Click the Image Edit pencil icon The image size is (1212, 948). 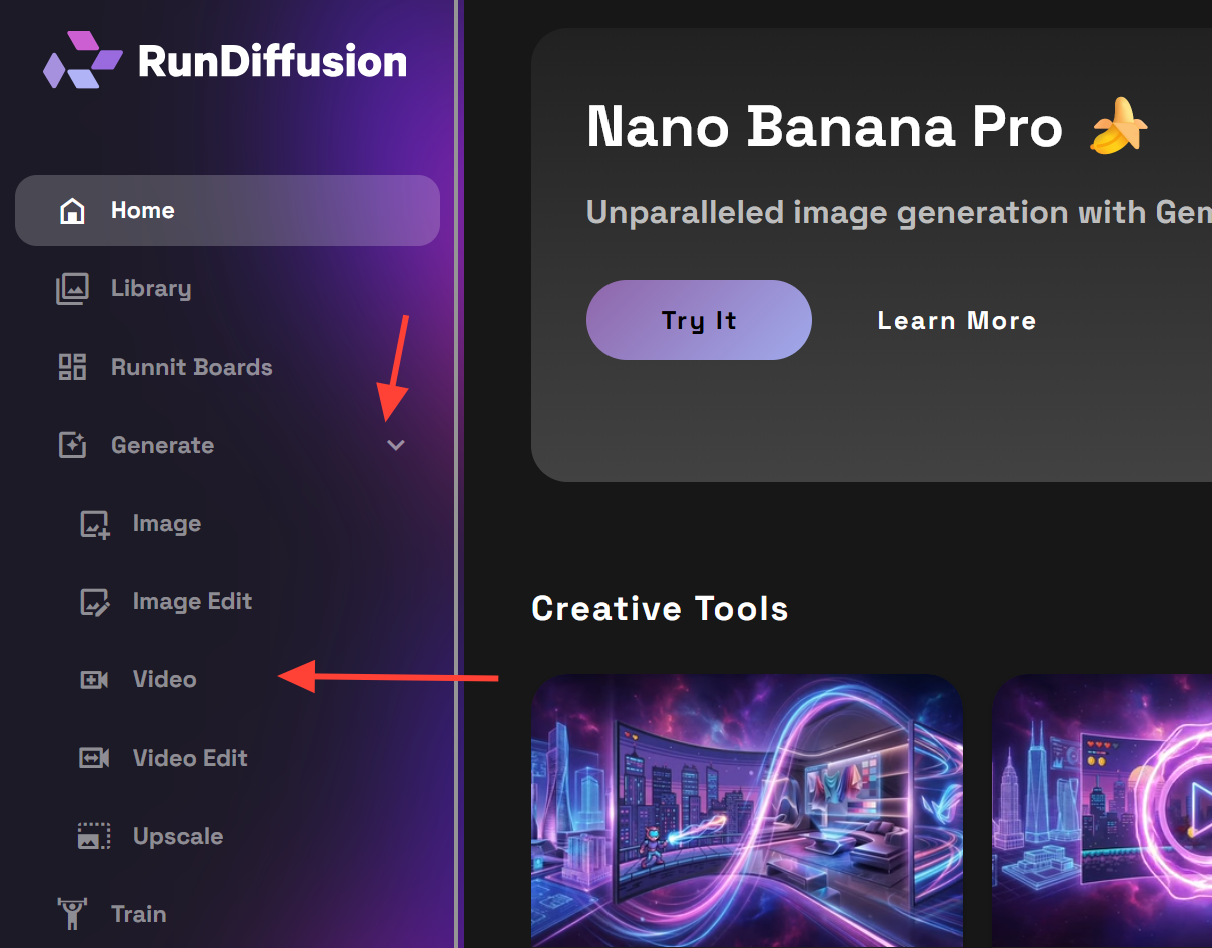[94, 601]
